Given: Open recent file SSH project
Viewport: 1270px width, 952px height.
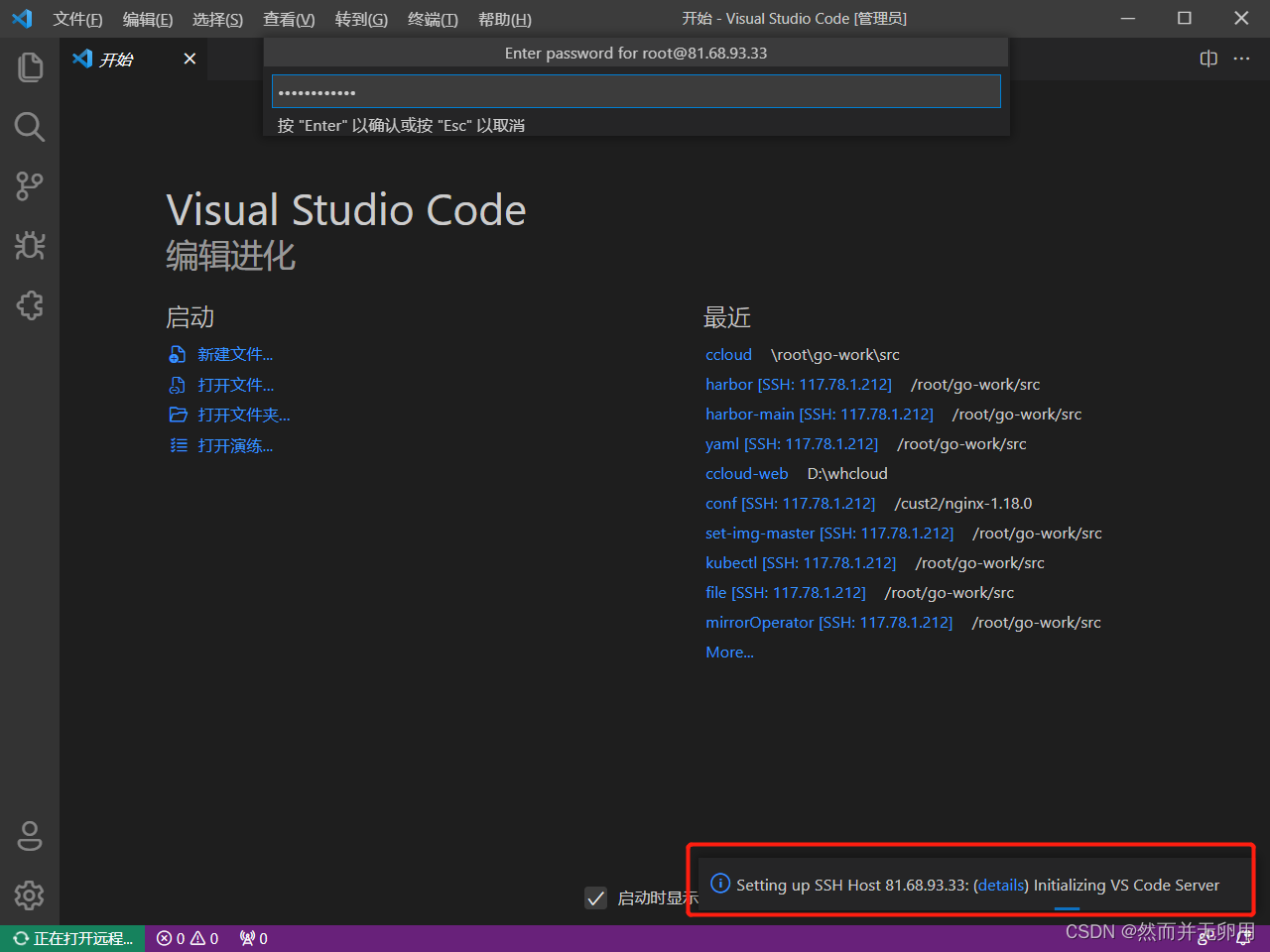Looking at the screenshot, I should 786,593.
